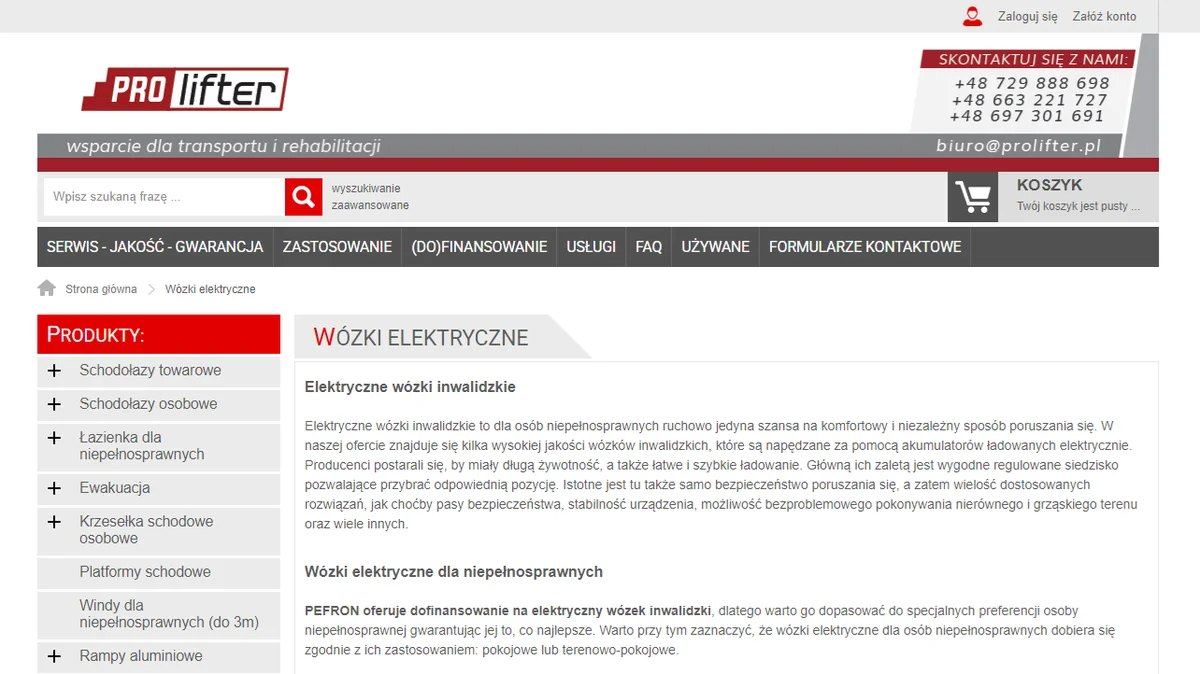The height and width of the screenshot is (674, 1200).
Task: Click 'Twój koszyk jest pusty' text
Action: point(1078,206)
